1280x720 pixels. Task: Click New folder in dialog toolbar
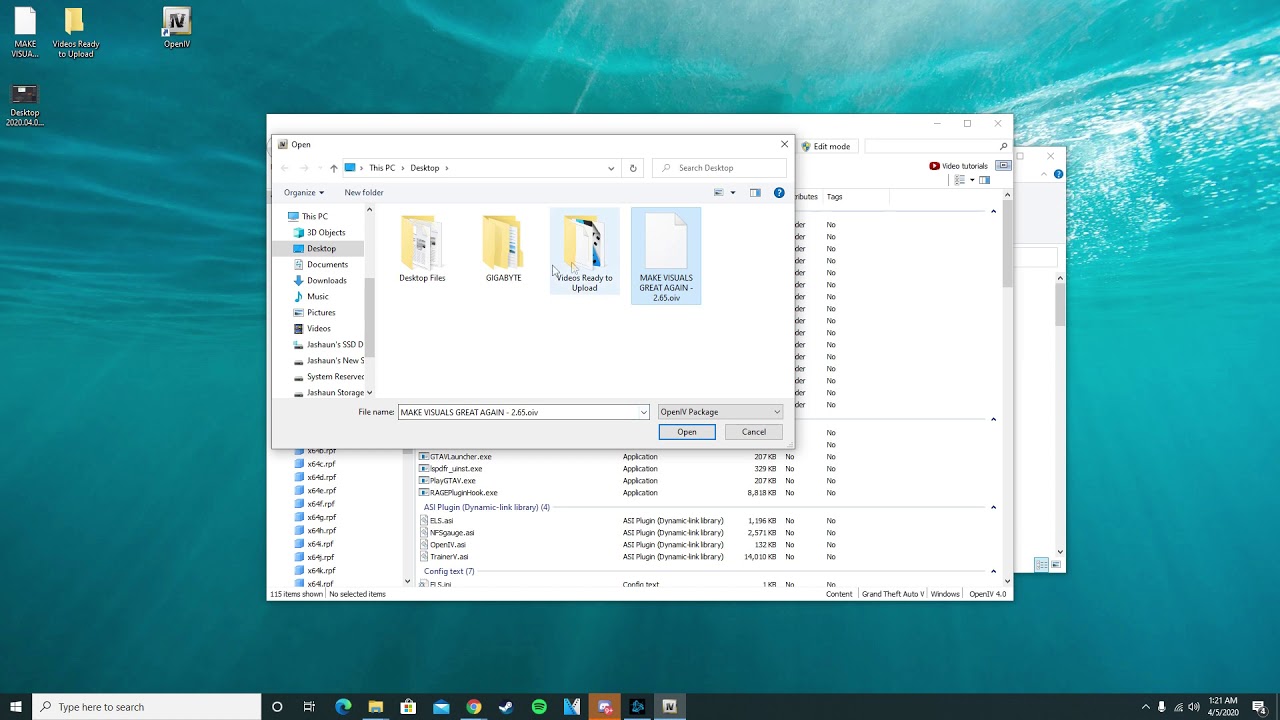click(364, 192)
